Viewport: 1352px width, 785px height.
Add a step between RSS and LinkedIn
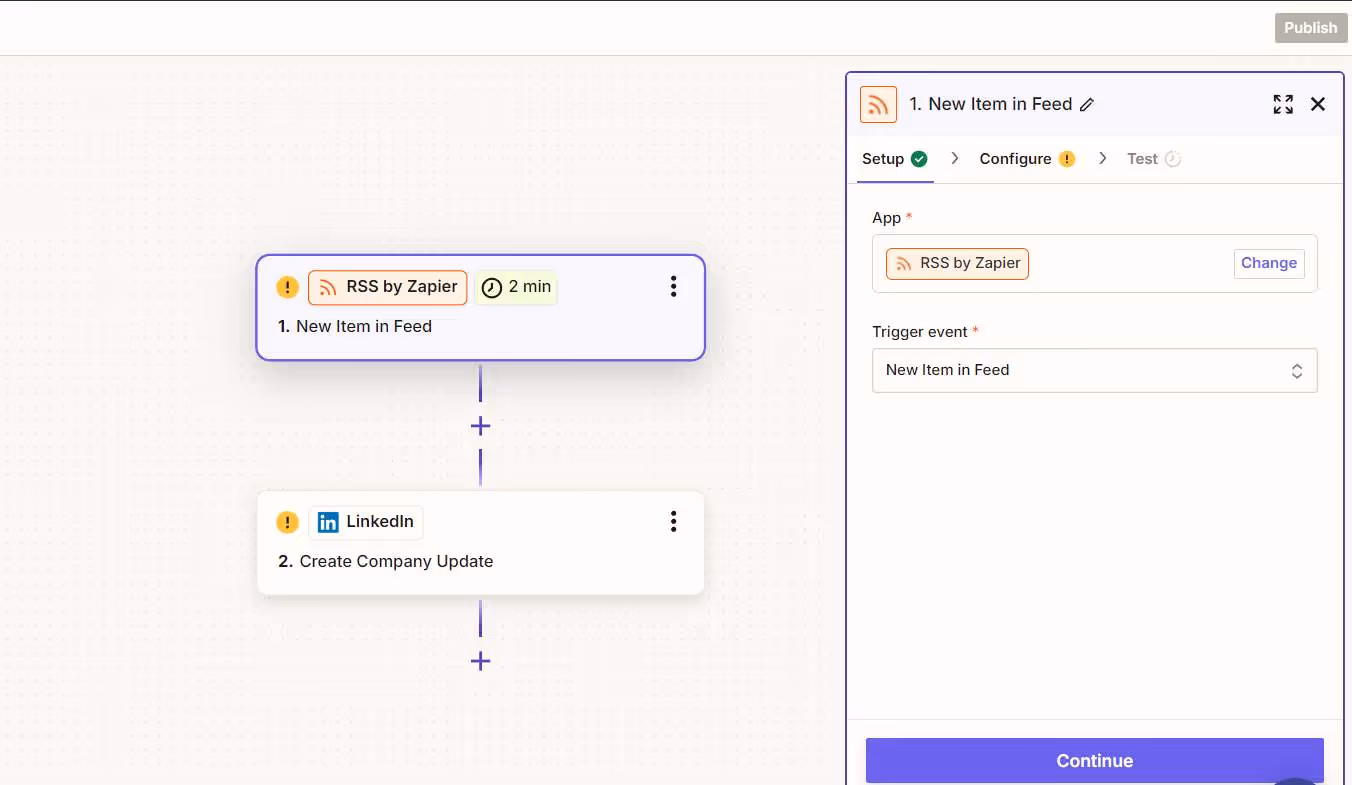tap(480, 425)
